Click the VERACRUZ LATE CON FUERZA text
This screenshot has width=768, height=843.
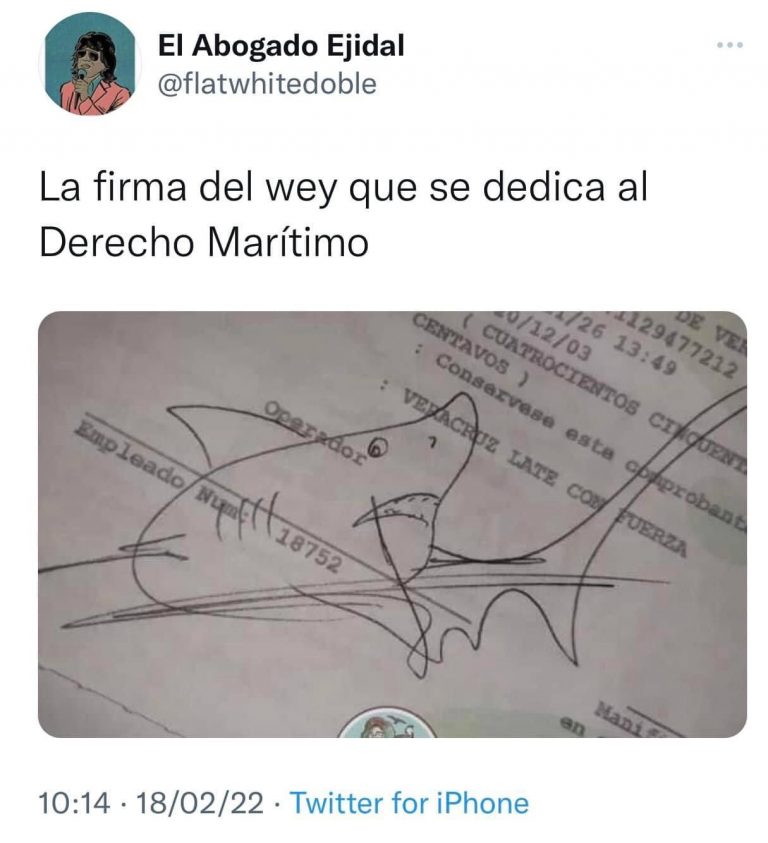point(545,475)
